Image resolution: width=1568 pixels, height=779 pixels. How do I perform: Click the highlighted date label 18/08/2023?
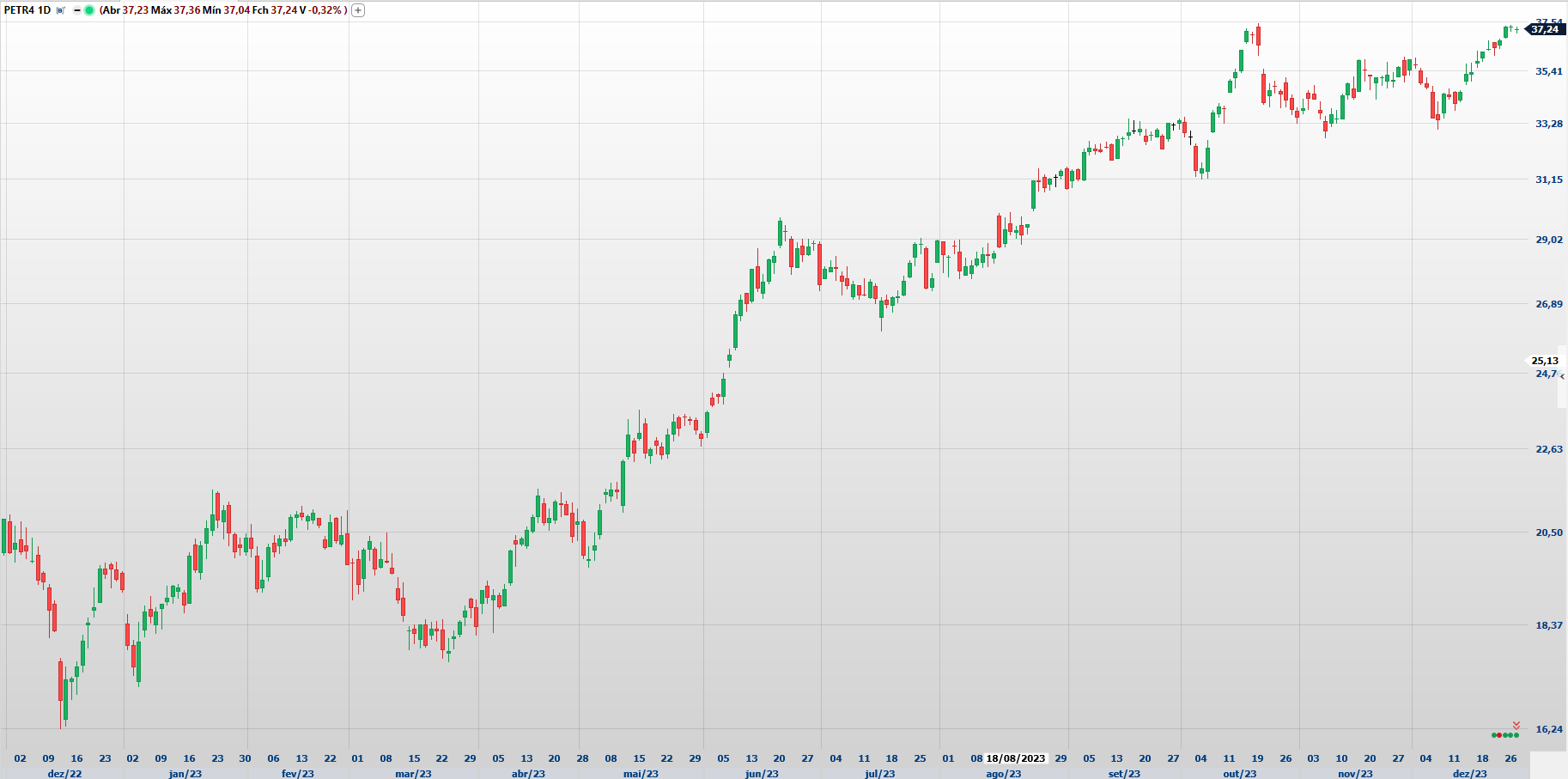coord(1015,758)
